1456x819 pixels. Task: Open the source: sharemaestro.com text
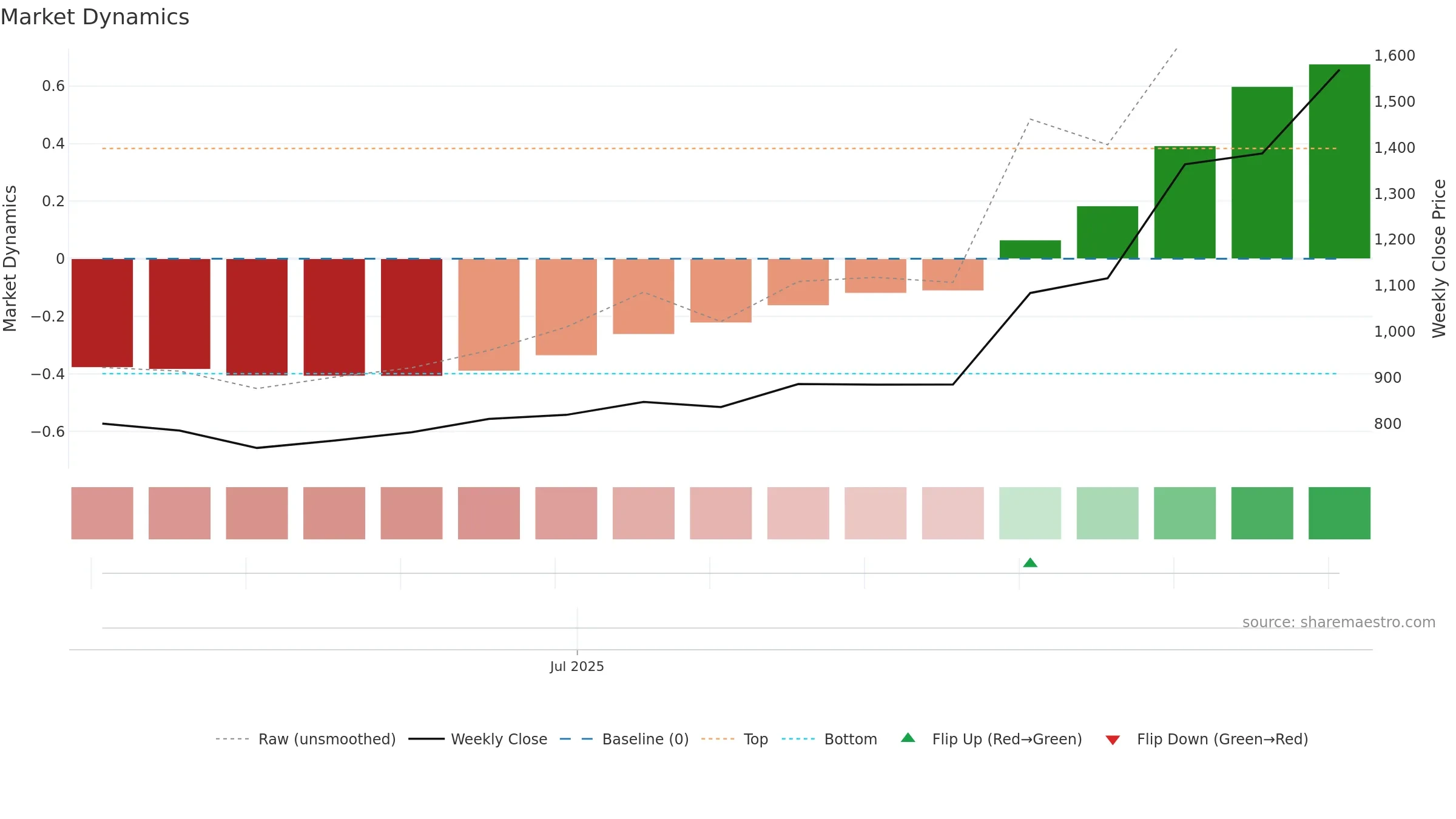coord(1339,622)
